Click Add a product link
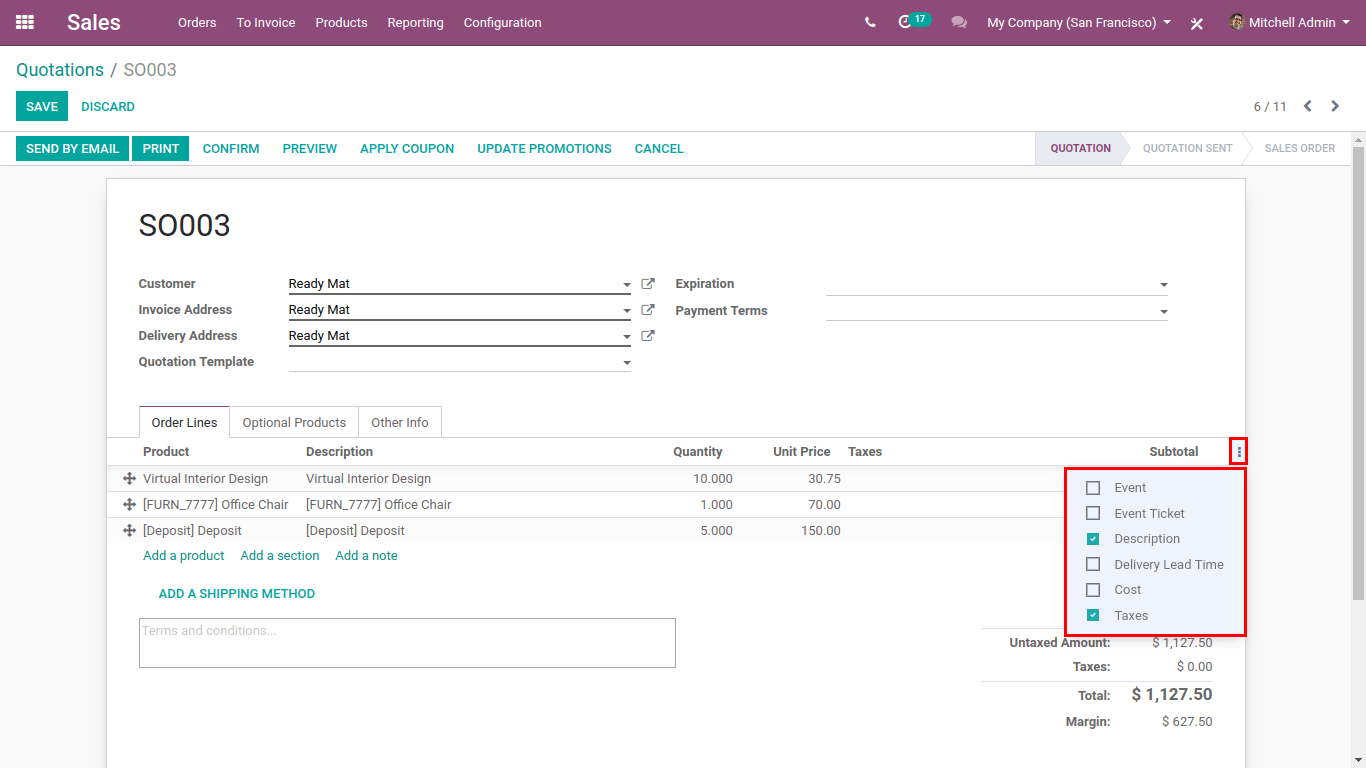Screen dimensions: 1366x768 (184, 556)
